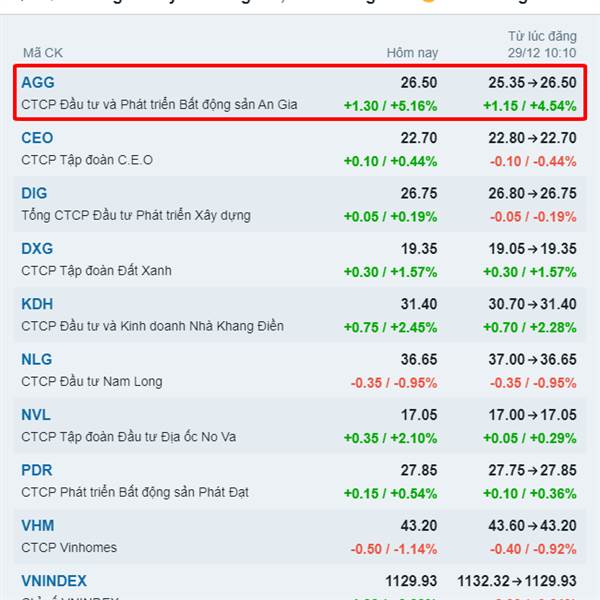Select 'Tổng CTCP Đầu tư Phát triển Xây dựng'
Viewport: 600px width, 600px height.
point(136,215)
